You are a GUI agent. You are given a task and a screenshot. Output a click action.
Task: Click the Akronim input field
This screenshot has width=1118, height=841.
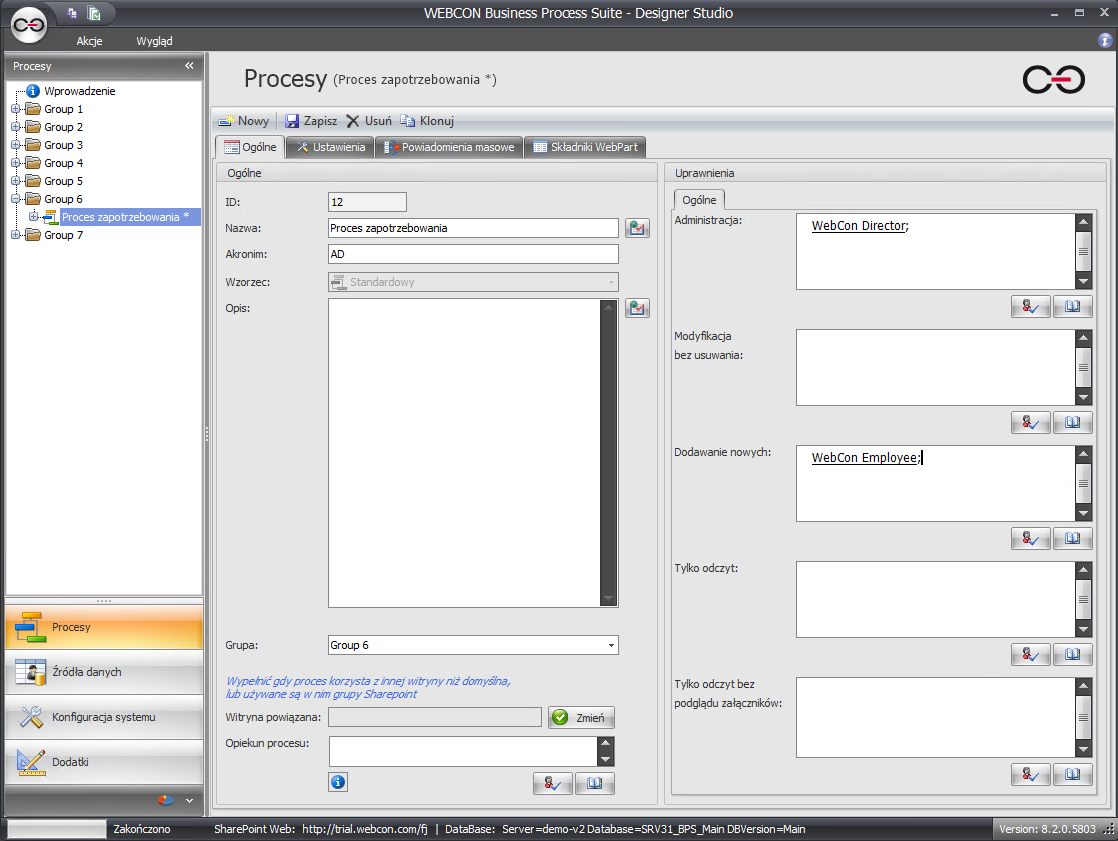[473, 254]
